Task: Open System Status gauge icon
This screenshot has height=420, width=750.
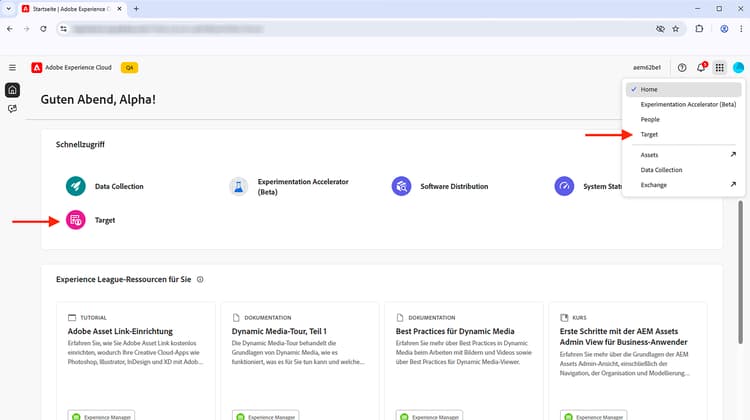Action: point(564,186)
